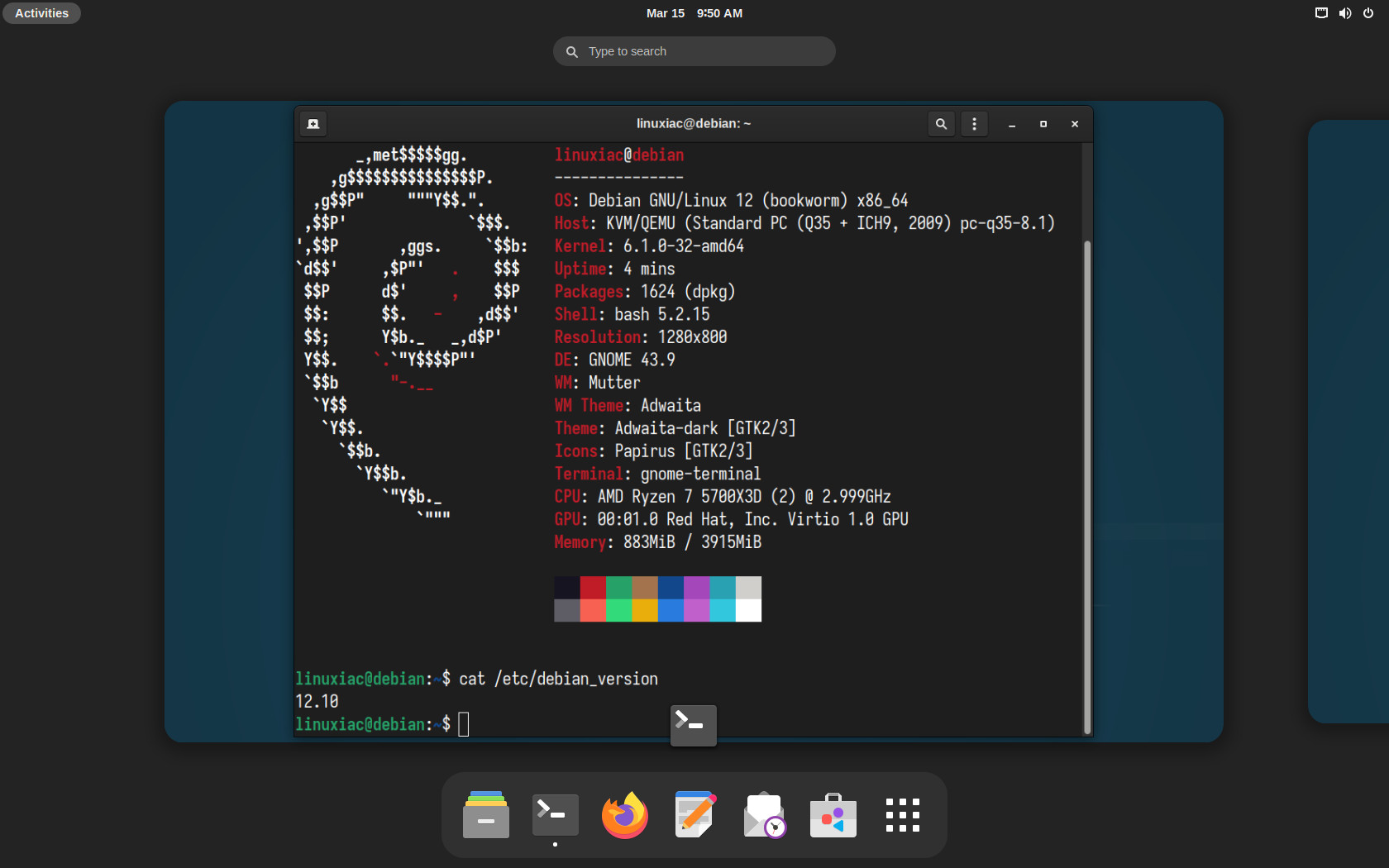The image size is (1389, 868).
Task: Click the 'Shell: bash 5.2.15' line
Action: click(632, 315)
